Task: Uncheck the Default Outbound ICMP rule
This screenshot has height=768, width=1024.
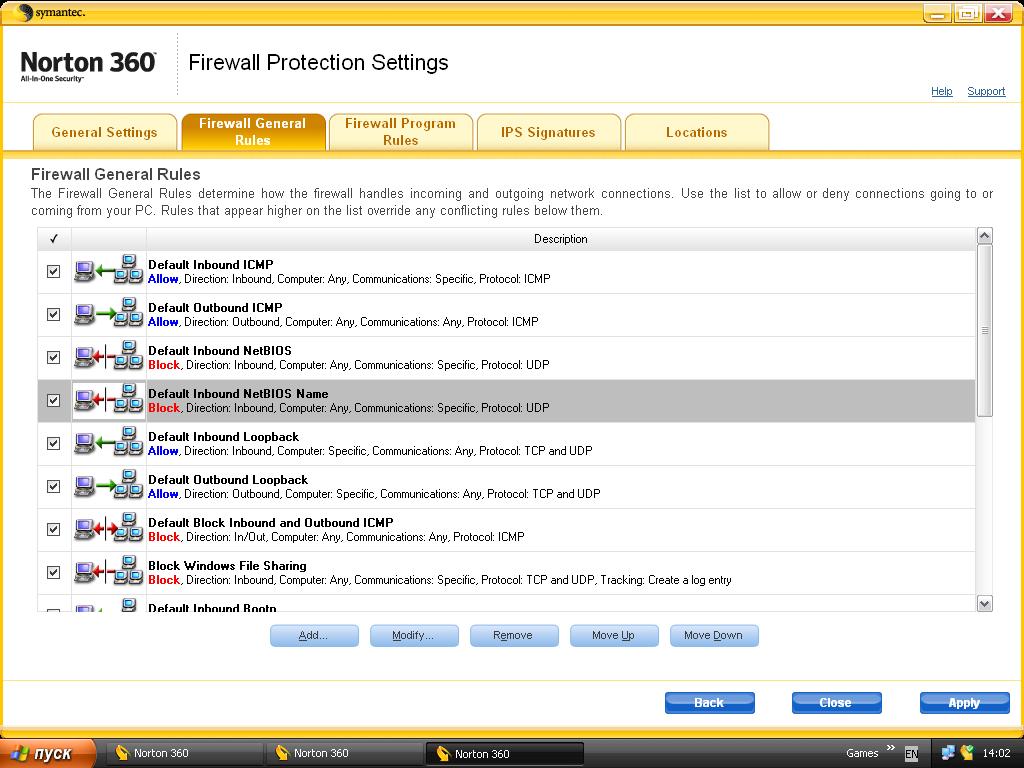Action: click(x=54, y=314)
